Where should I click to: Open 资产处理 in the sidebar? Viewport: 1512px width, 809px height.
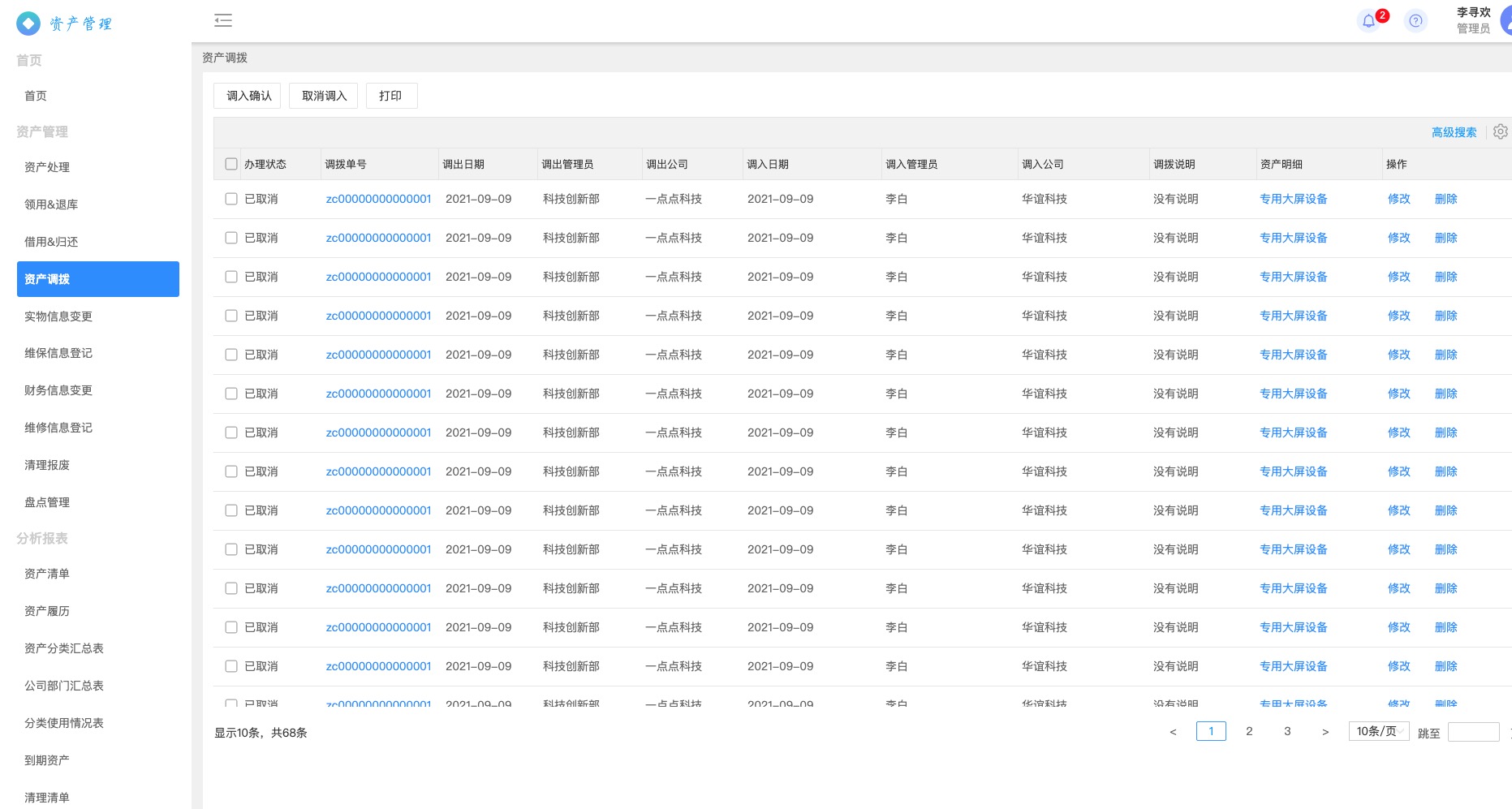click(x=47, y=167)
